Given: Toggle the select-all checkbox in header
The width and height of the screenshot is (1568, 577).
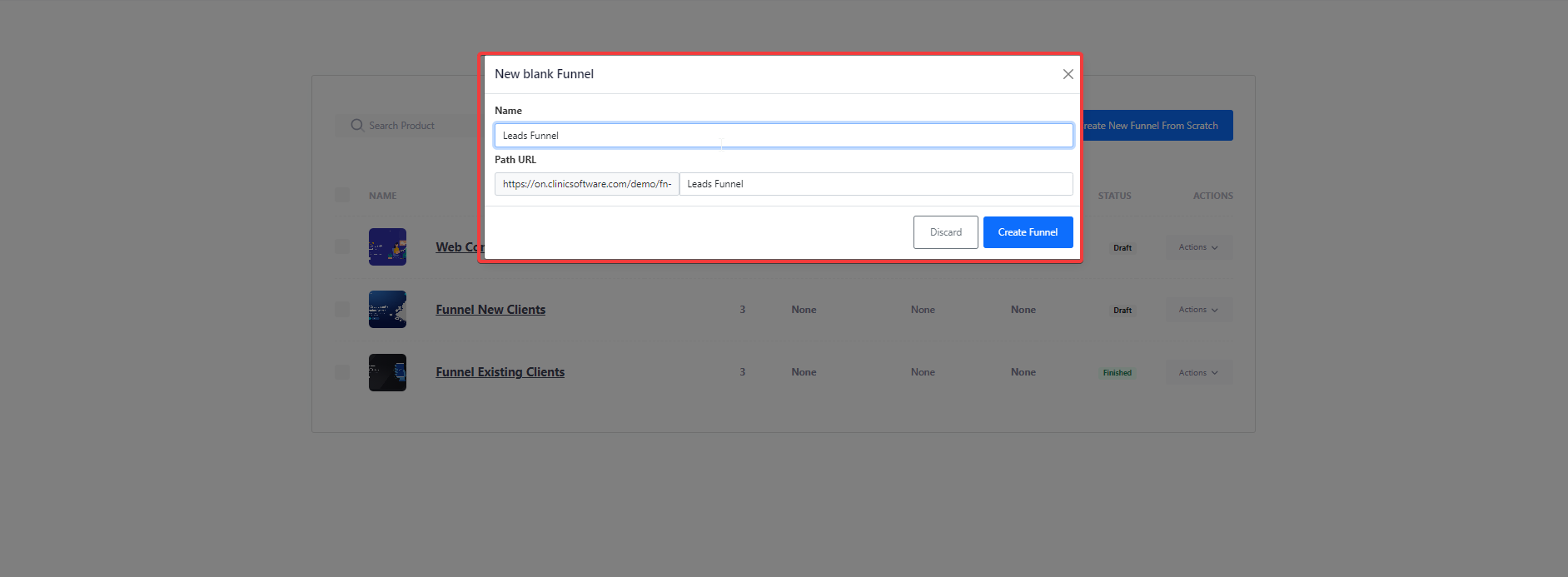Looking at the screenshot, I should pos(342,195).
